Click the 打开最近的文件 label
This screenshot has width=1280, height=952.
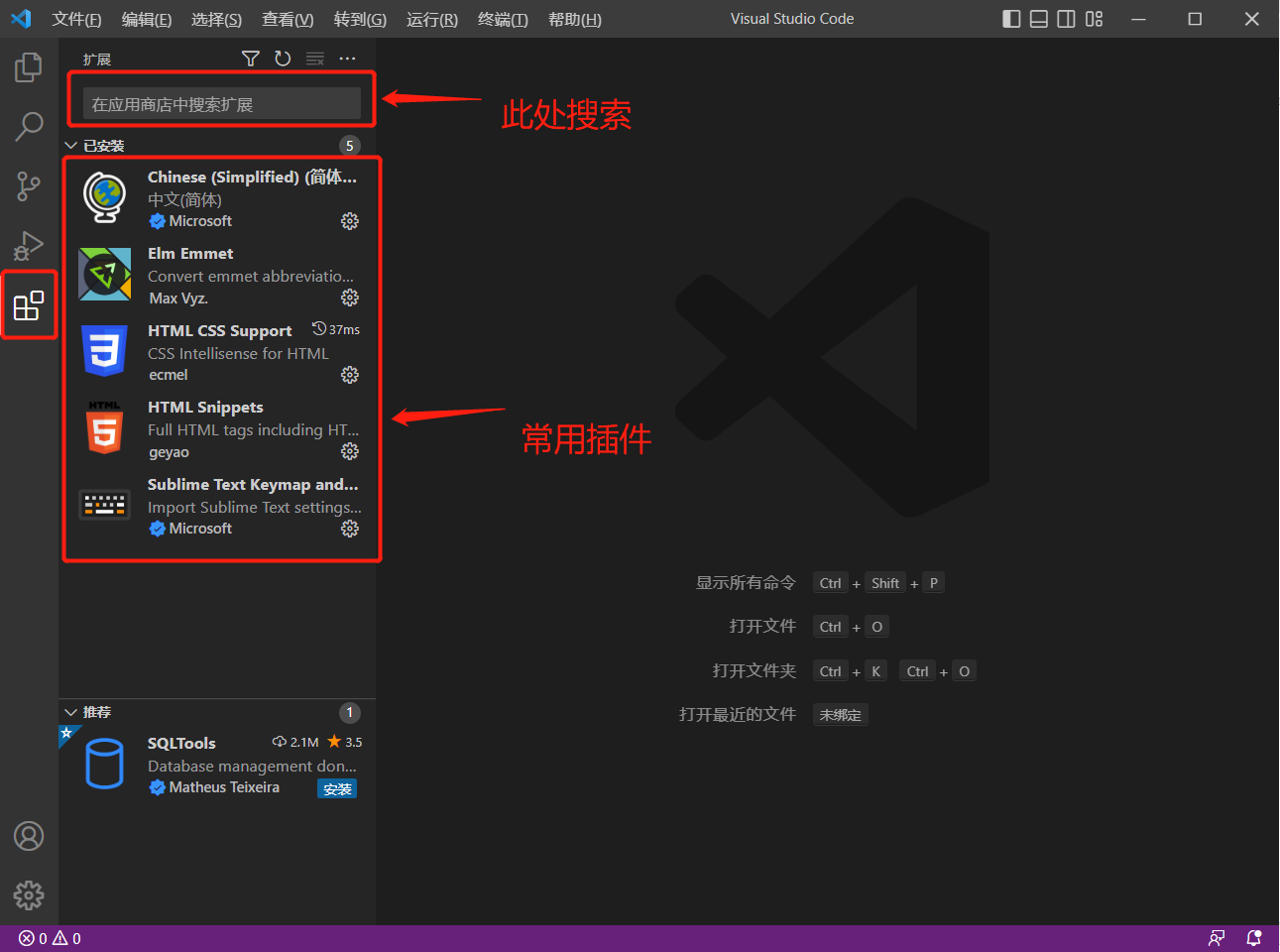[738, 715]
